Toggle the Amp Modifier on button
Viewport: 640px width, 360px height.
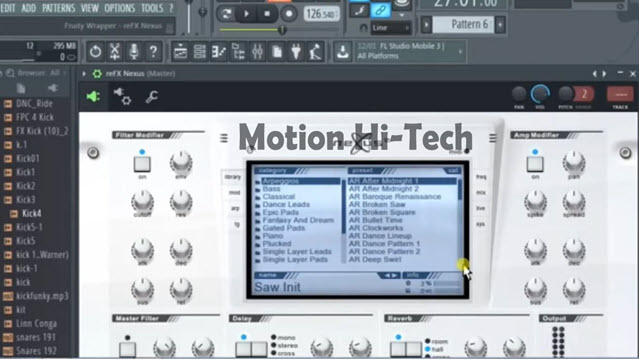click(535, 164)
